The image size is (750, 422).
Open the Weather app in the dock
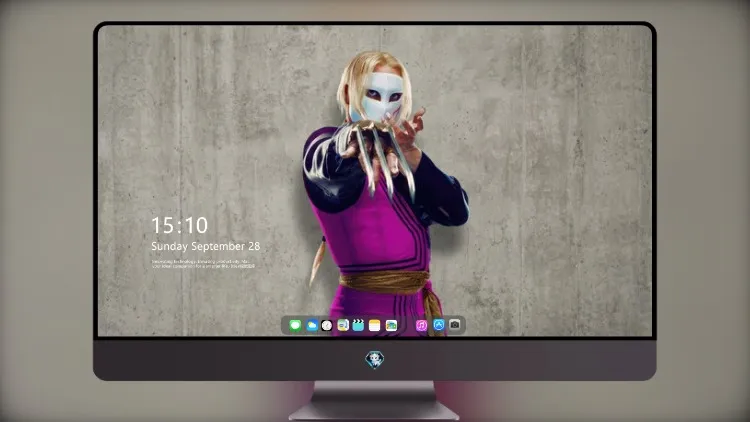311,325
